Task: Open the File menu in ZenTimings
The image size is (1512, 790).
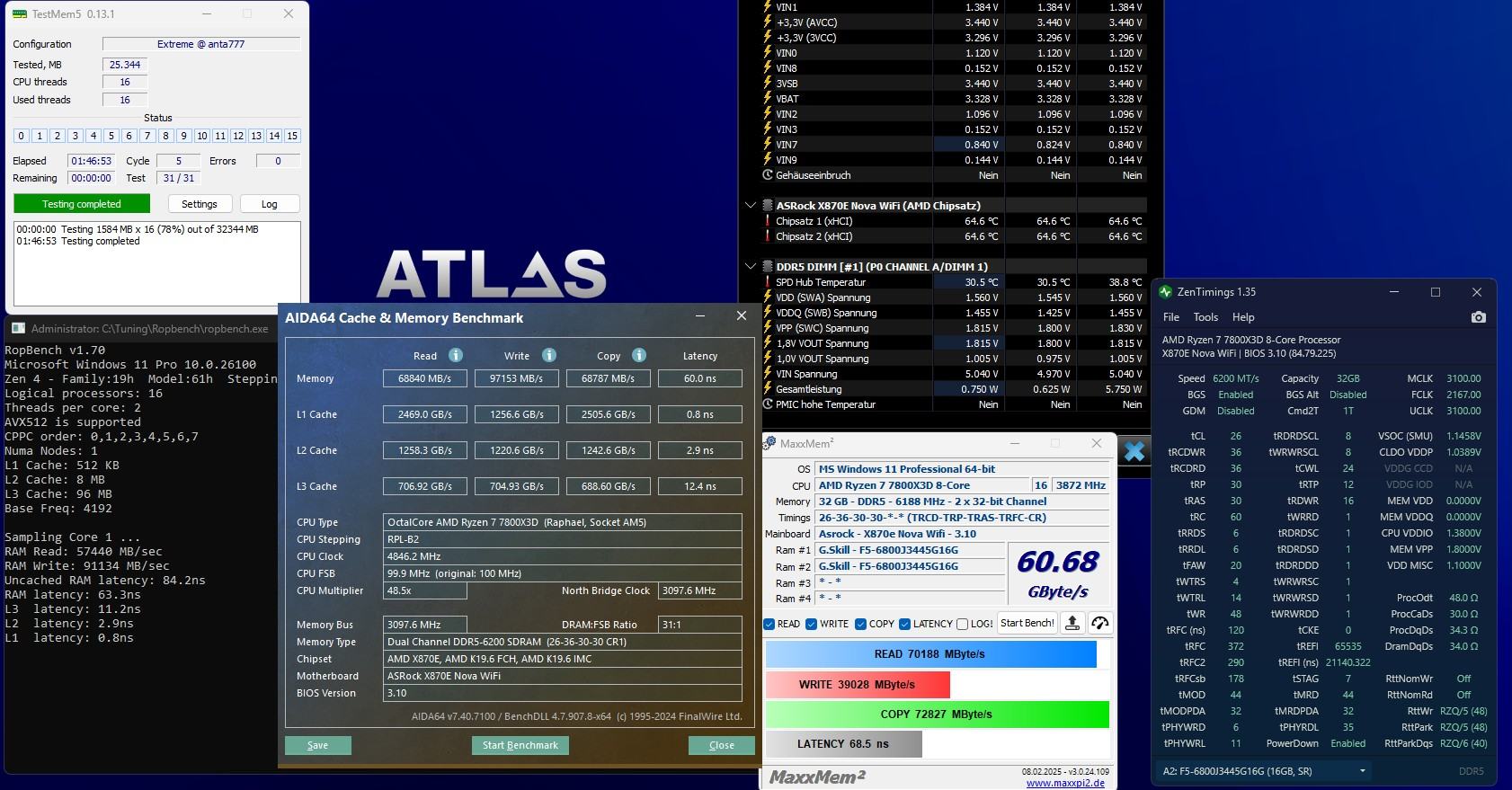Action: click(1171, 317)
